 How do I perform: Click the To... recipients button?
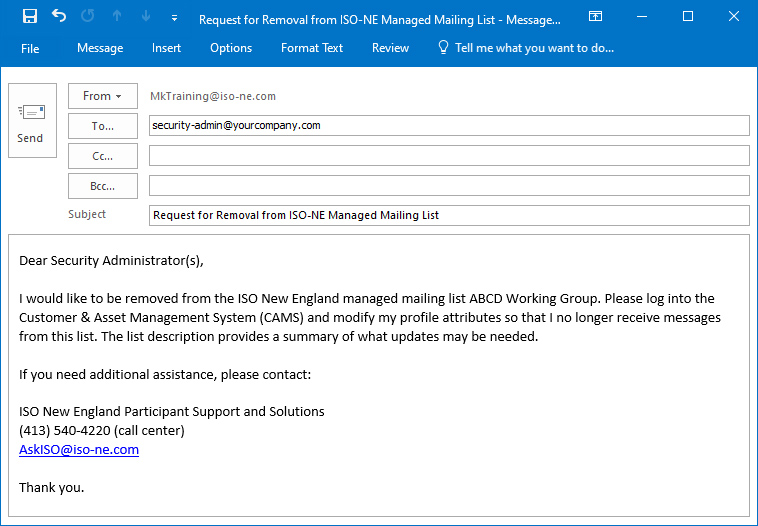pyautogui.click(x=102, y=126)
